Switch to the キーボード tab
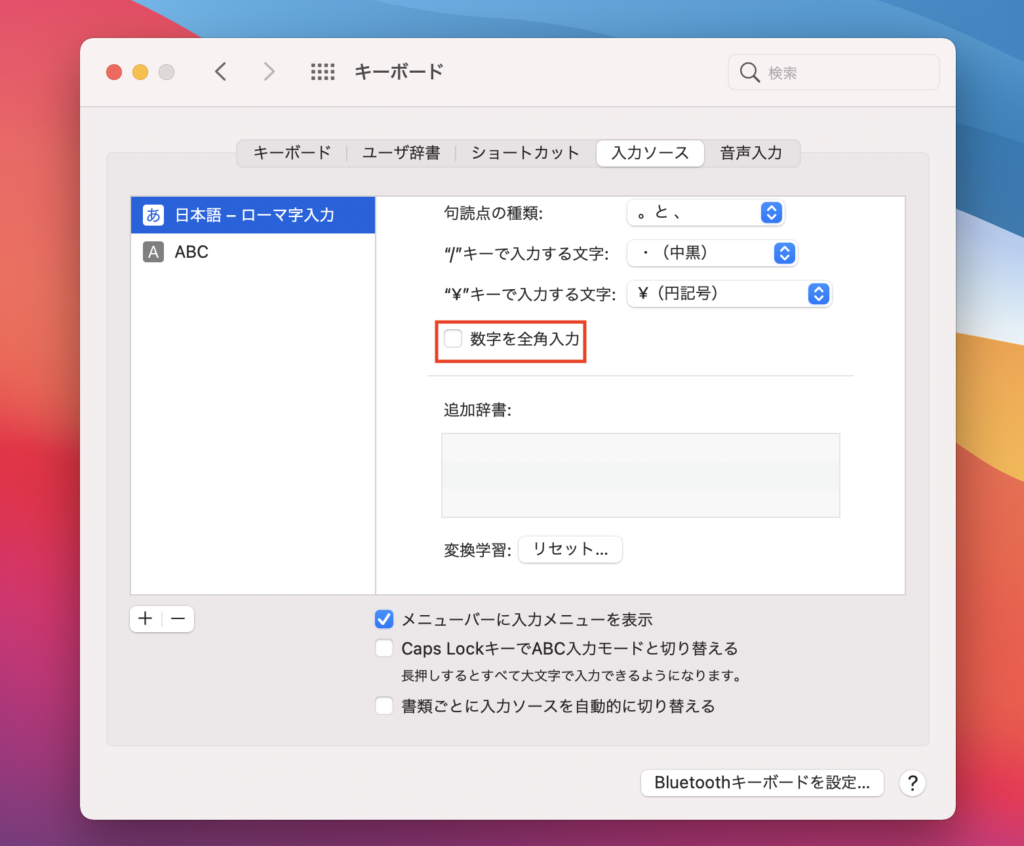The image size is (1024, 846). click(292, 153)
